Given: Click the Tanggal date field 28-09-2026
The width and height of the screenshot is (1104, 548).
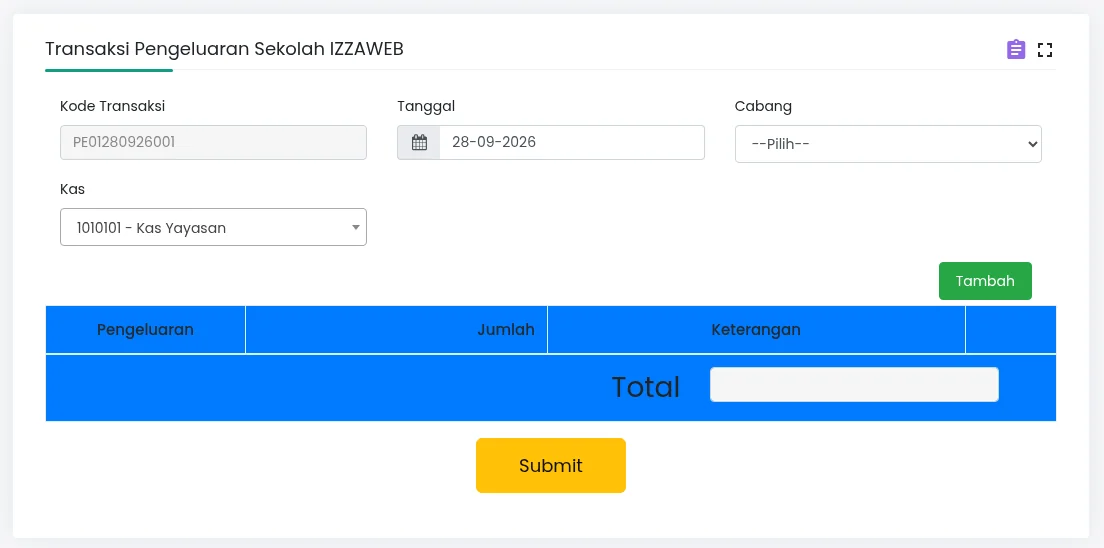Looking at the screenshot, I should click(572, 142).
